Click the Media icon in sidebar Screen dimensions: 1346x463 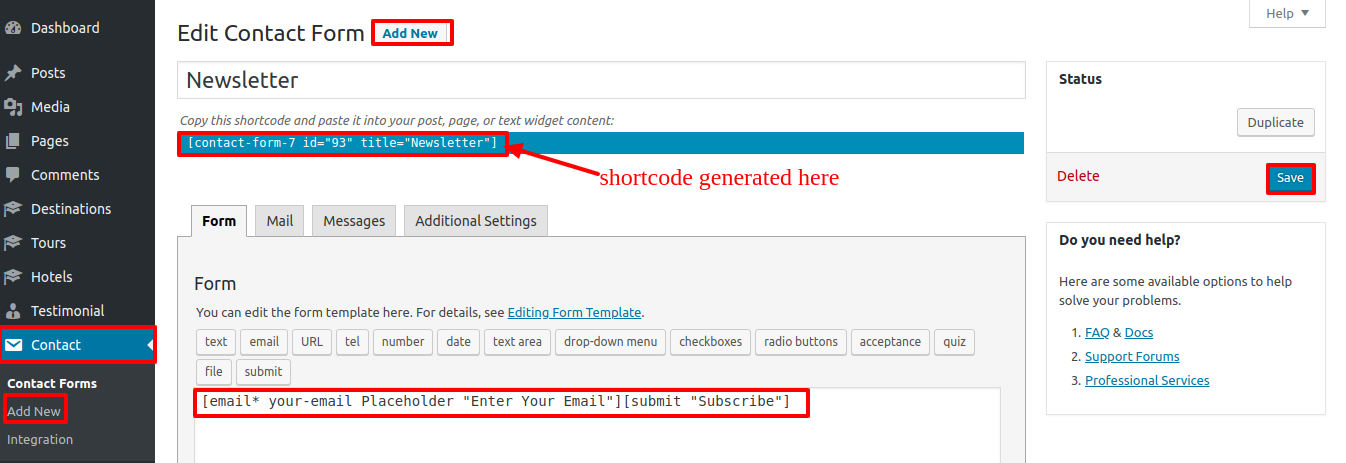13,107
